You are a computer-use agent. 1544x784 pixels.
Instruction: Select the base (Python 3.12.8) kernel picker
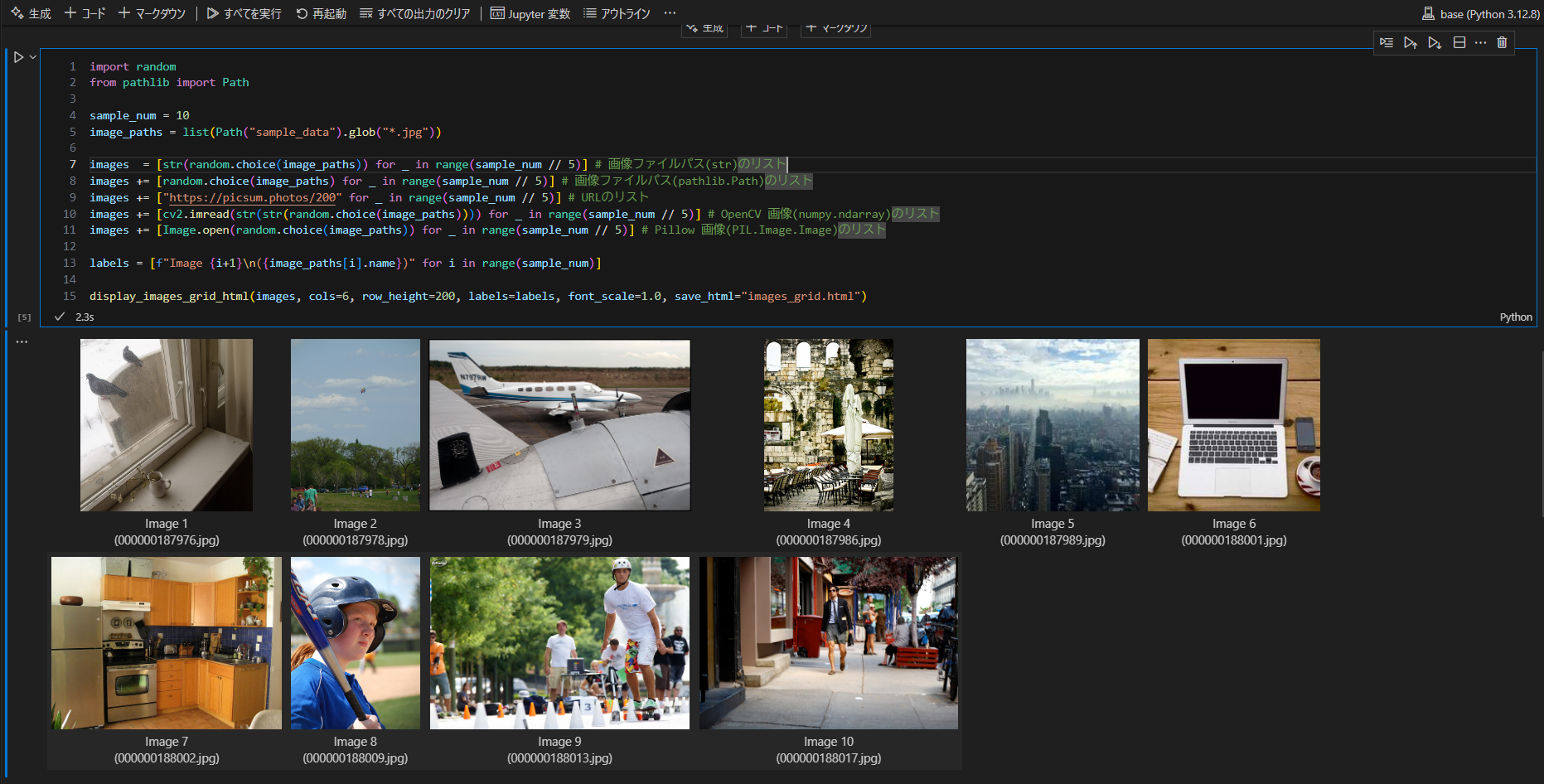[x=1481, y=13]
